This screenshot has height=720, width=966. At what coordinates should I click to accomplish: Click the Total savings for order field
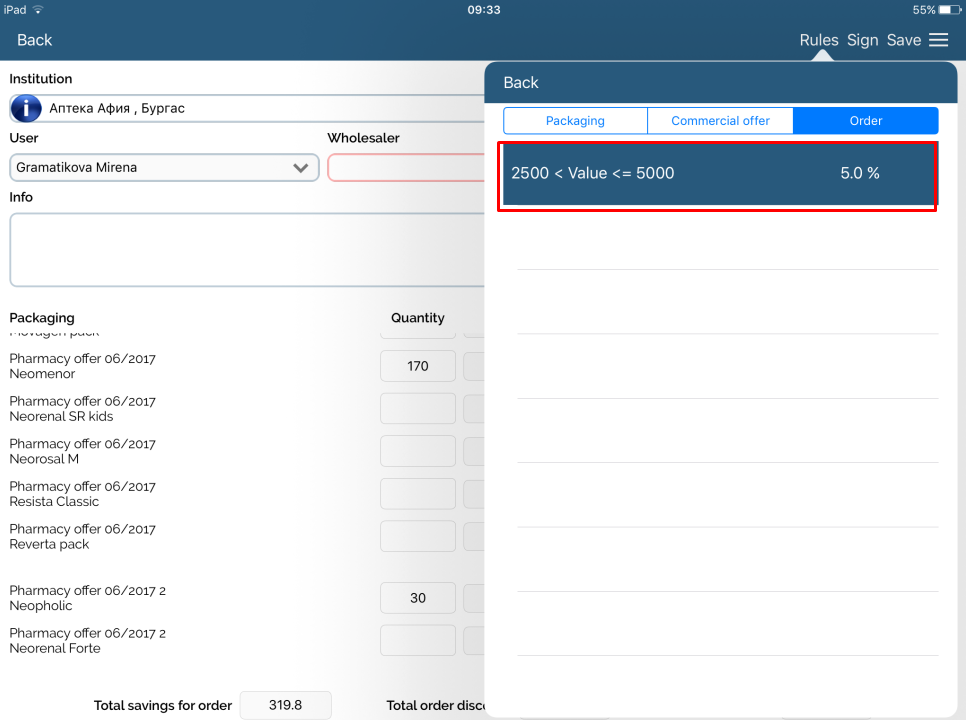pyautogui.click(x=285, y=705)
